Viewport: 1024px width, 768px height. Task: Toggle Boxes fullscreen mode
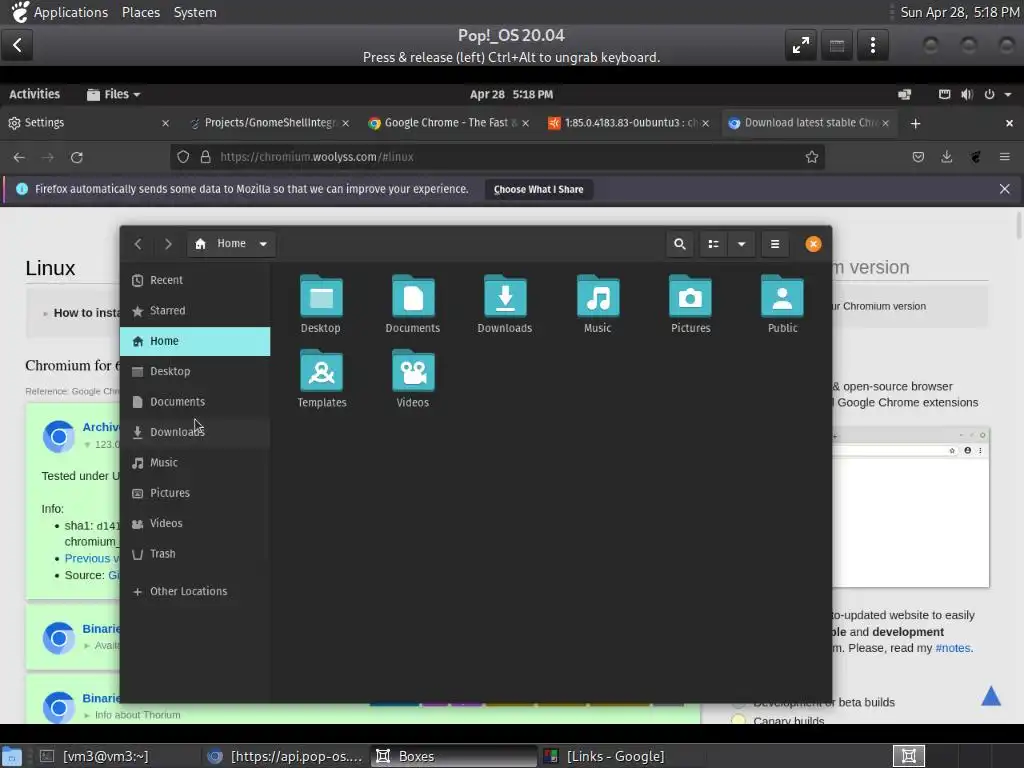click(x=801, y=45)
